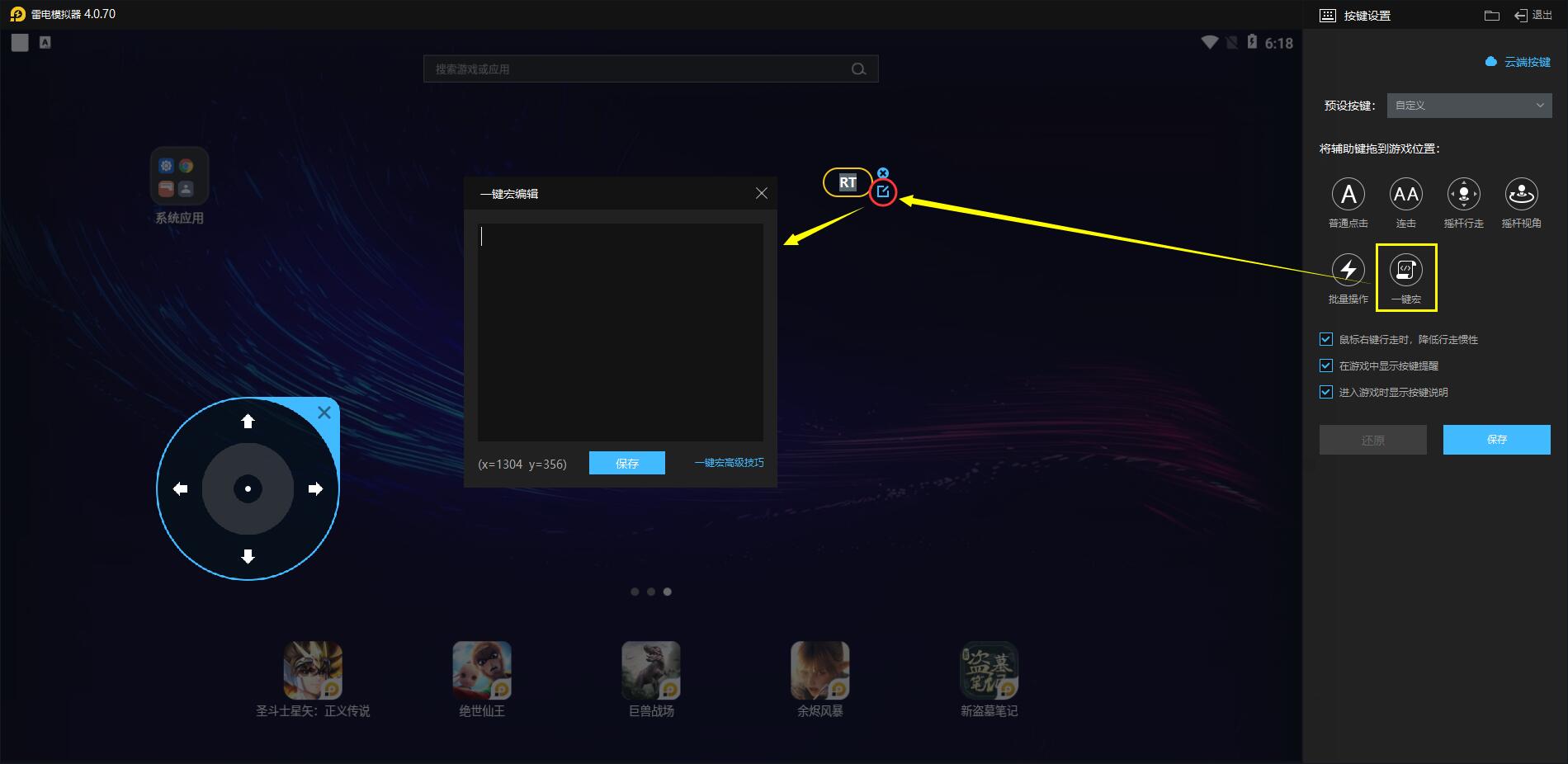The image size is (1568, 764).
Task: Save key settings with right panel 保存
Action: [1497, 440]
